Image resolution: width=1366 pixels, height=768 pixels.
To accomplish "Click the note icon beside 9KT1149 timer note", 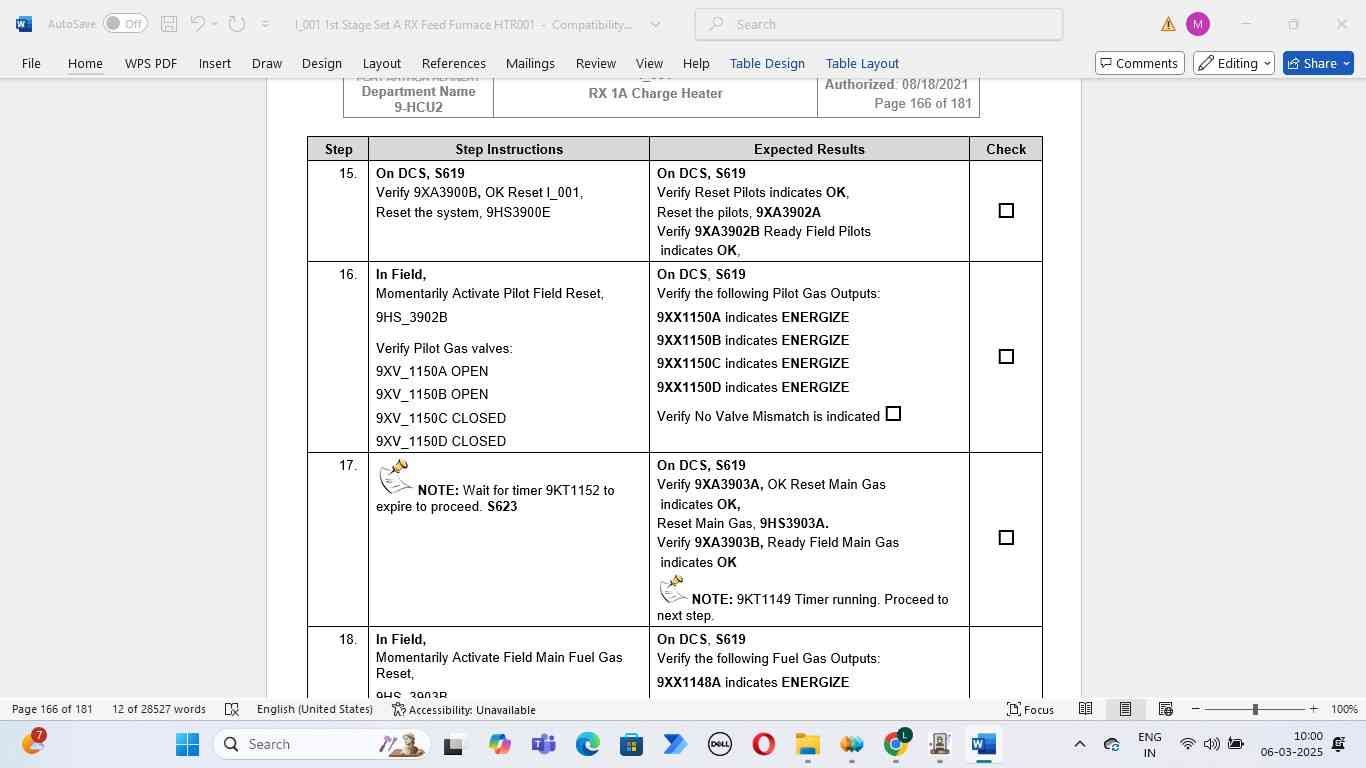I will click(x=673, y=589).
